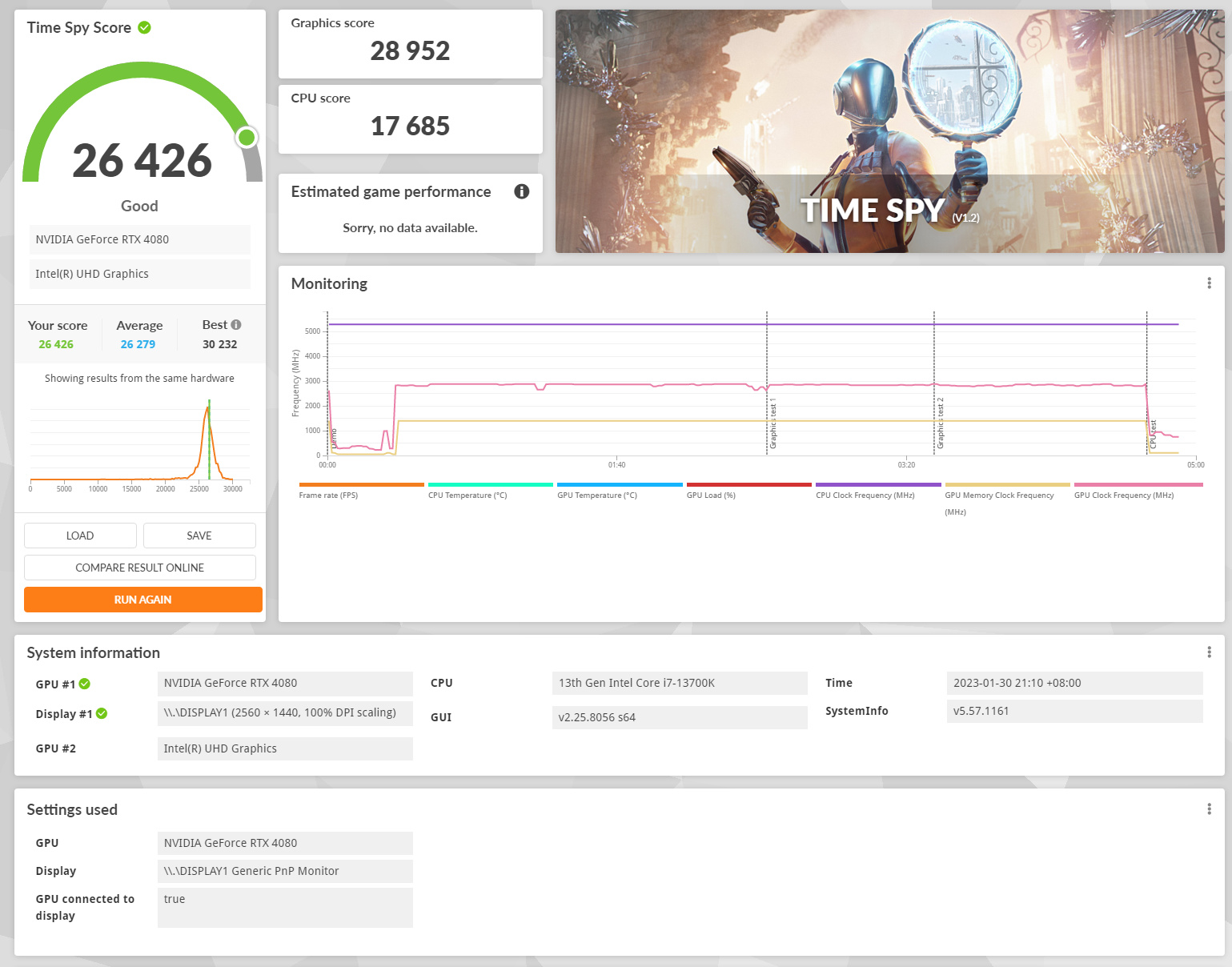This screenshot has height=967, width=1232.
Task: Open the System information three-dot menu
Action: pyautogui.click(x=1209, y=652)
